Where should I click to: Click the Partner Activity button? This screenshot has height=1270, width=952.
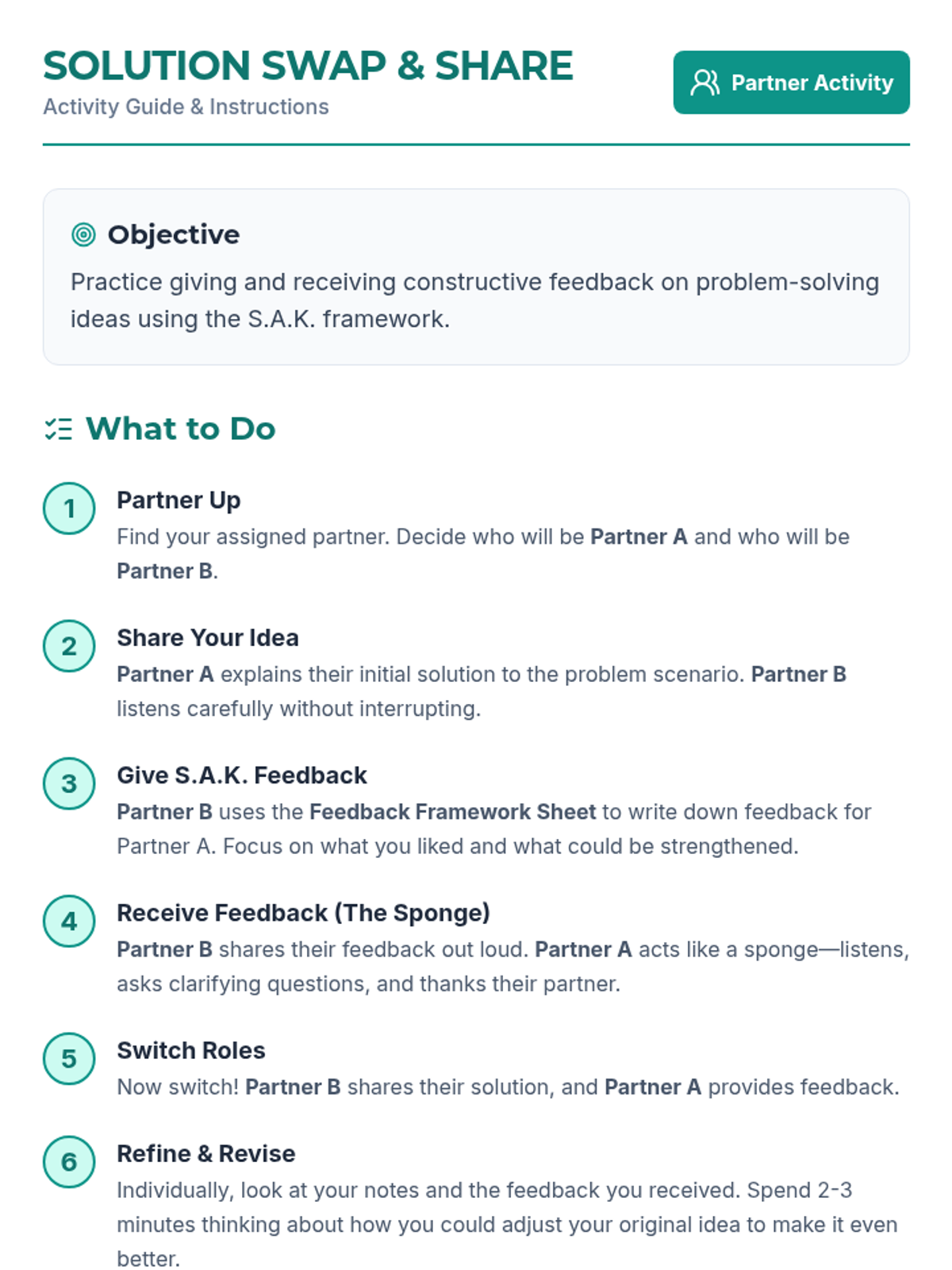pyautogui.click(x=791, y=83)
